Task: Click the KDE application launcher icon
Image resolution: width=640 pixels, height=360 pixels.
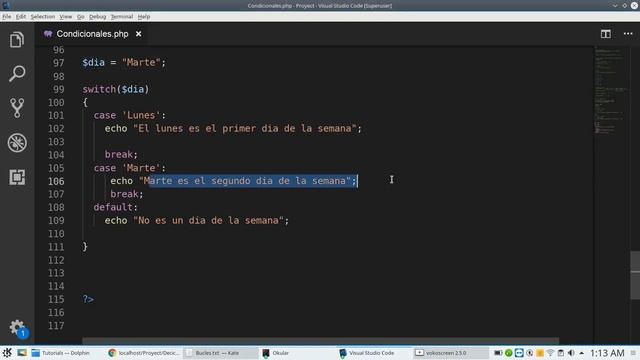Action: coord(7,353)
